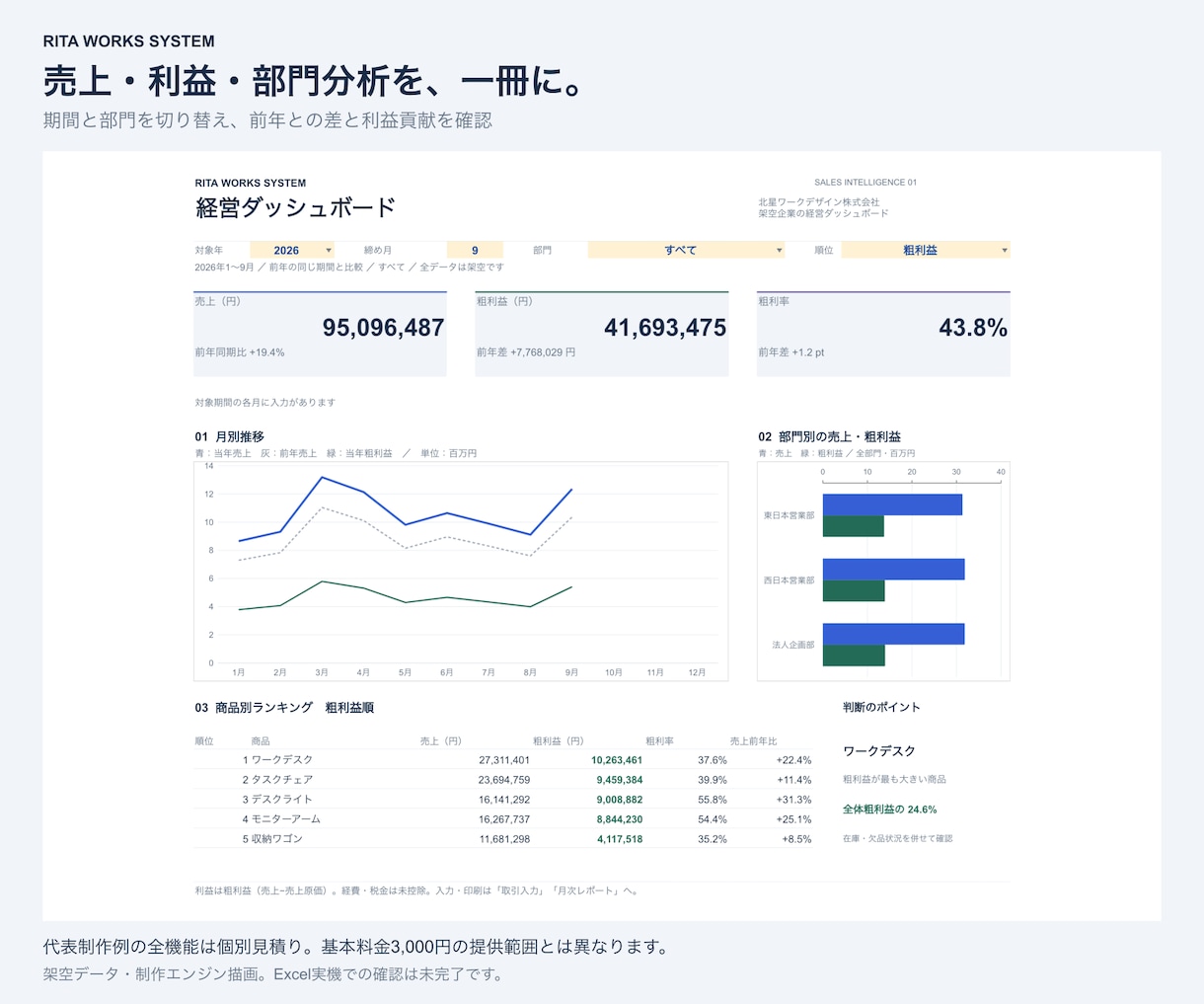Click SALES INTELLIGENCE 01 label

click(865, 183)
